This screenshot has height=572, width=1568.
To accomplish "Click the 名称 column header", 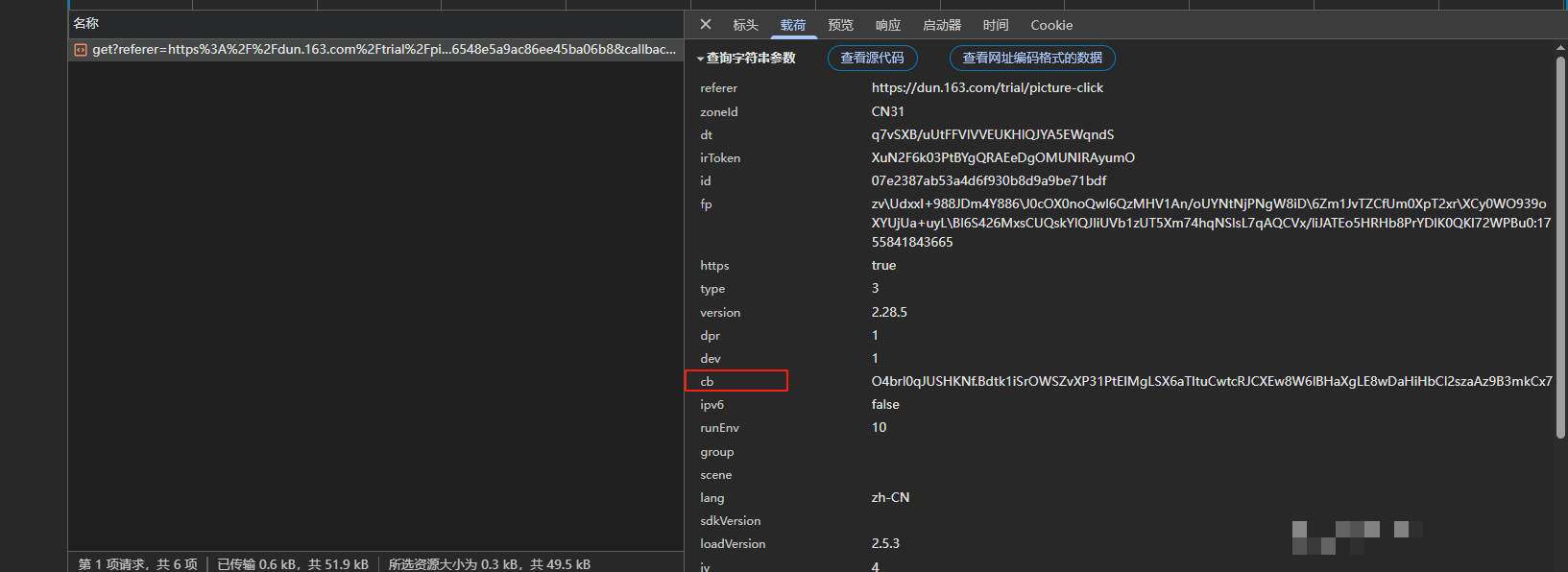I will pos(86,23).
